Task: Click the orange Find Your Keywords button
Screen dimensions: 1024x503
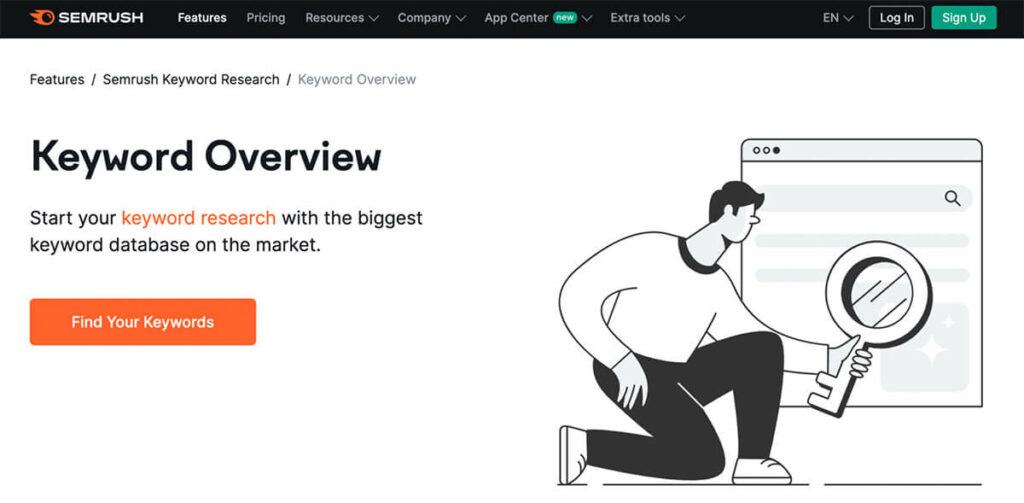Action: [x=143, y=322]
